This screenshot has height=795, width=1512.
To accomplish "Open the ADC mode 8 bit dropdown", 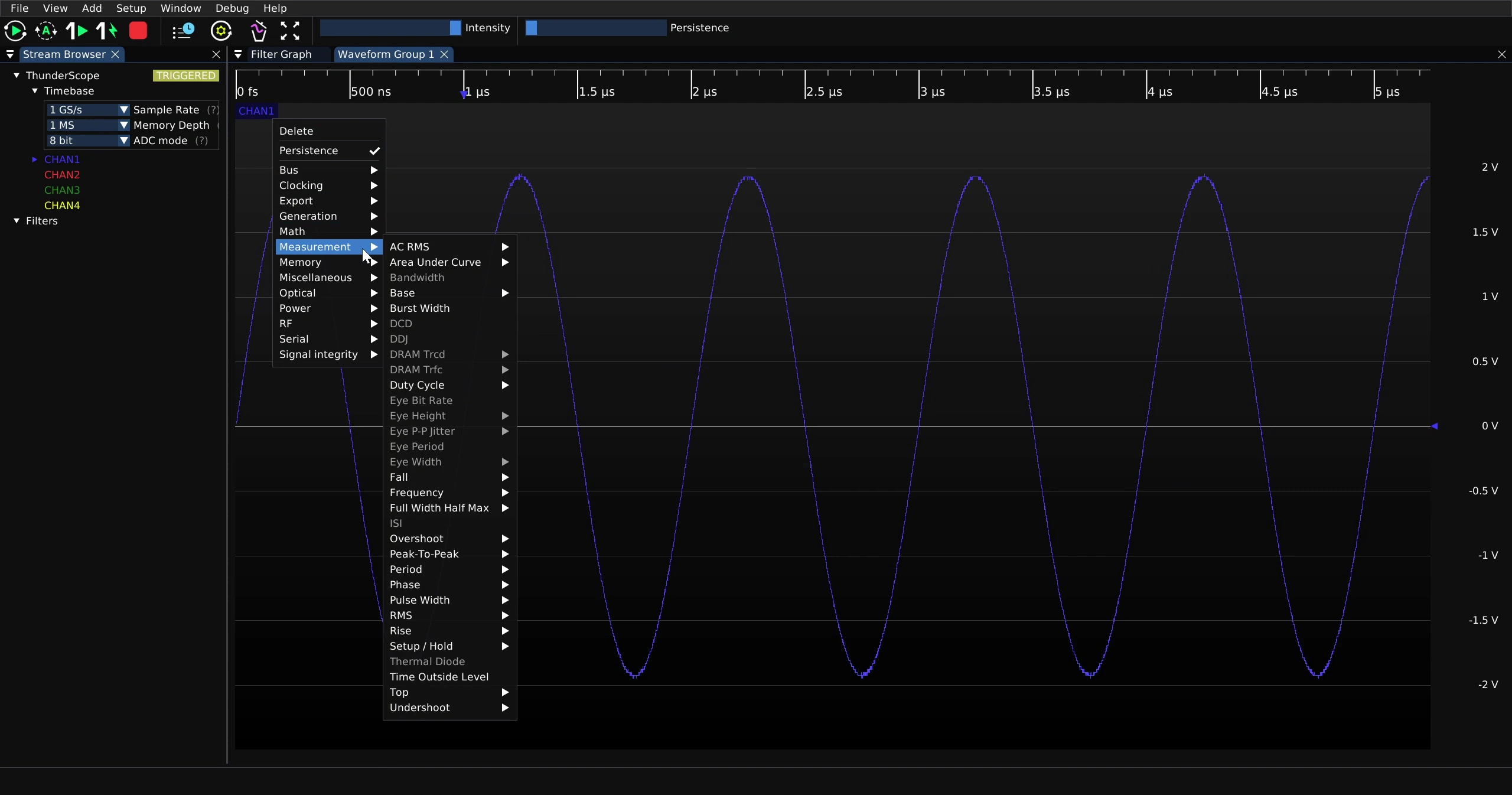I will (88, 141).
